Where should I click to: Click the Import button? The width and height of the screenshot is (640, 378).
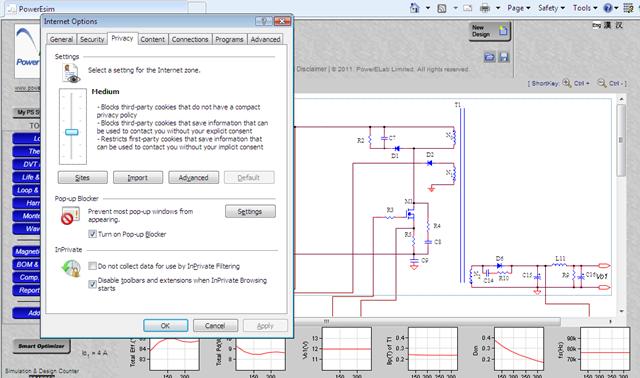(x=138, y=178)
